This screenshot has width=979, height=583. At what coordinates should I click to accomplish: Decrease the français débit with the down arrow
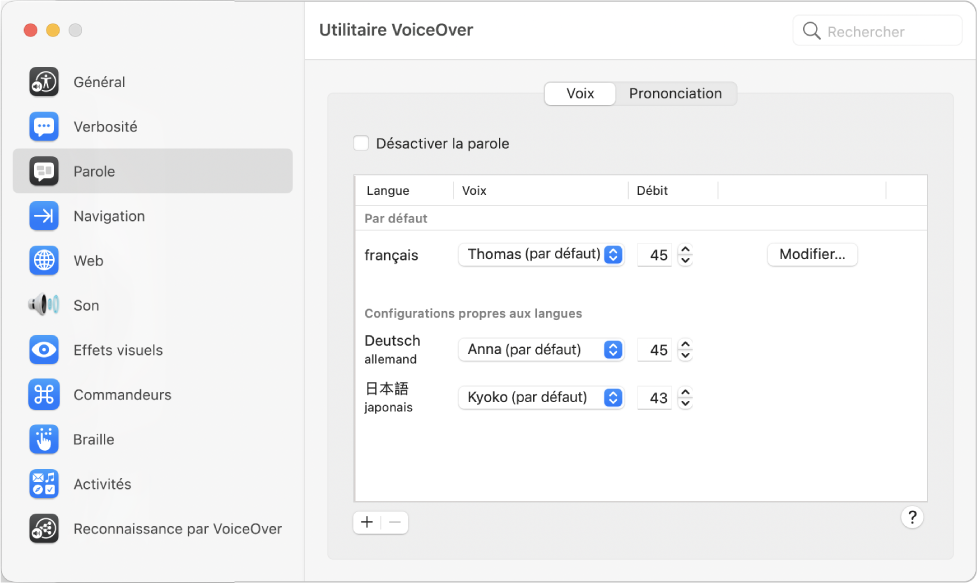pos(686,260)
